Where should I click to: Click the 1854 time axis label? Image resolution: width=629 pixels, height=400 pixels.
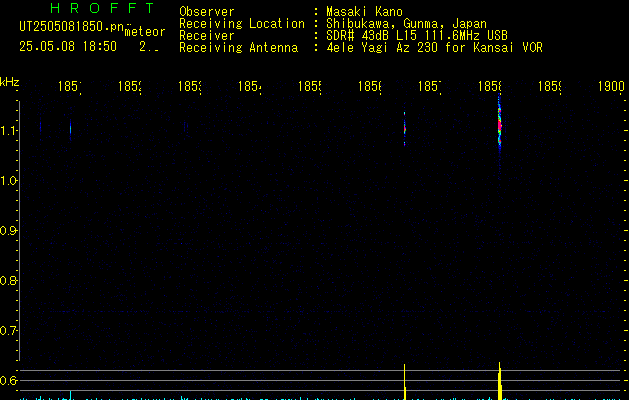[250, 86]
